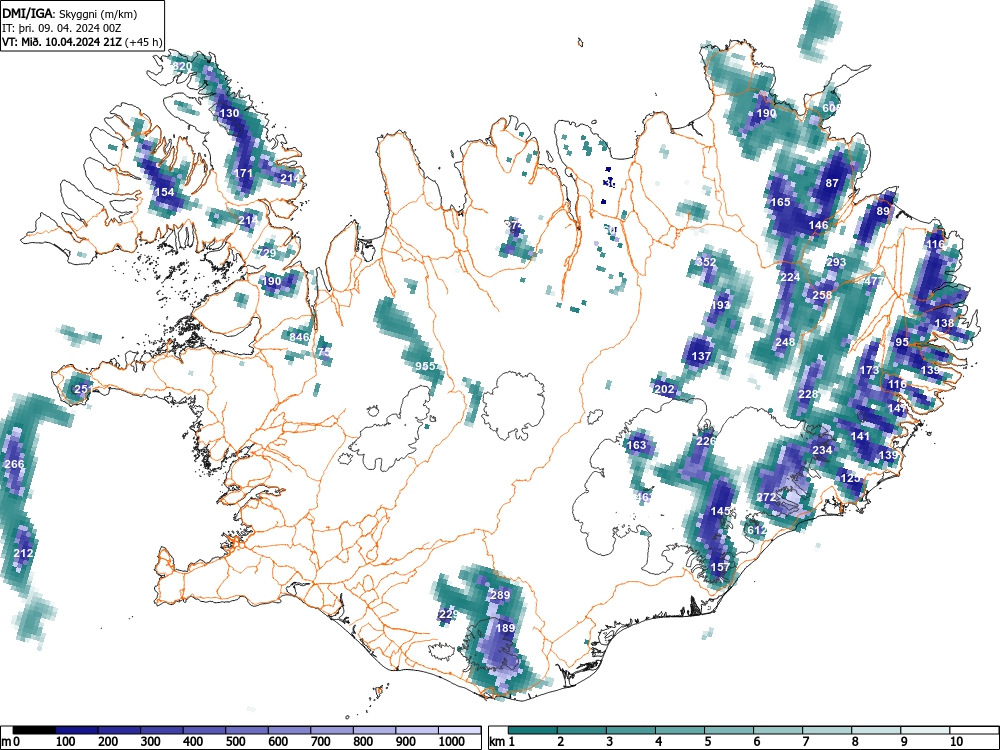
Task: Click the visibility value '272' on the map
Action: coord(767,497)
